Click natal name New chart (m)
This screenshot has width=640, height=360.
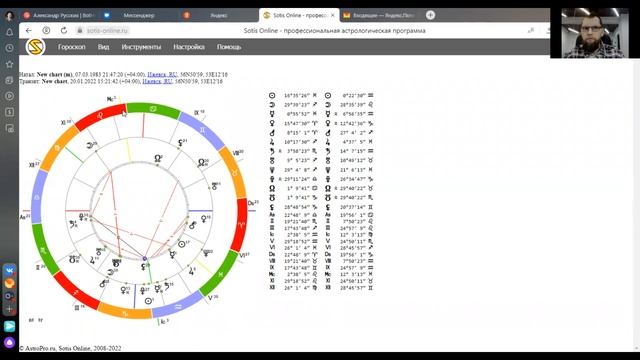click(55, 75)
